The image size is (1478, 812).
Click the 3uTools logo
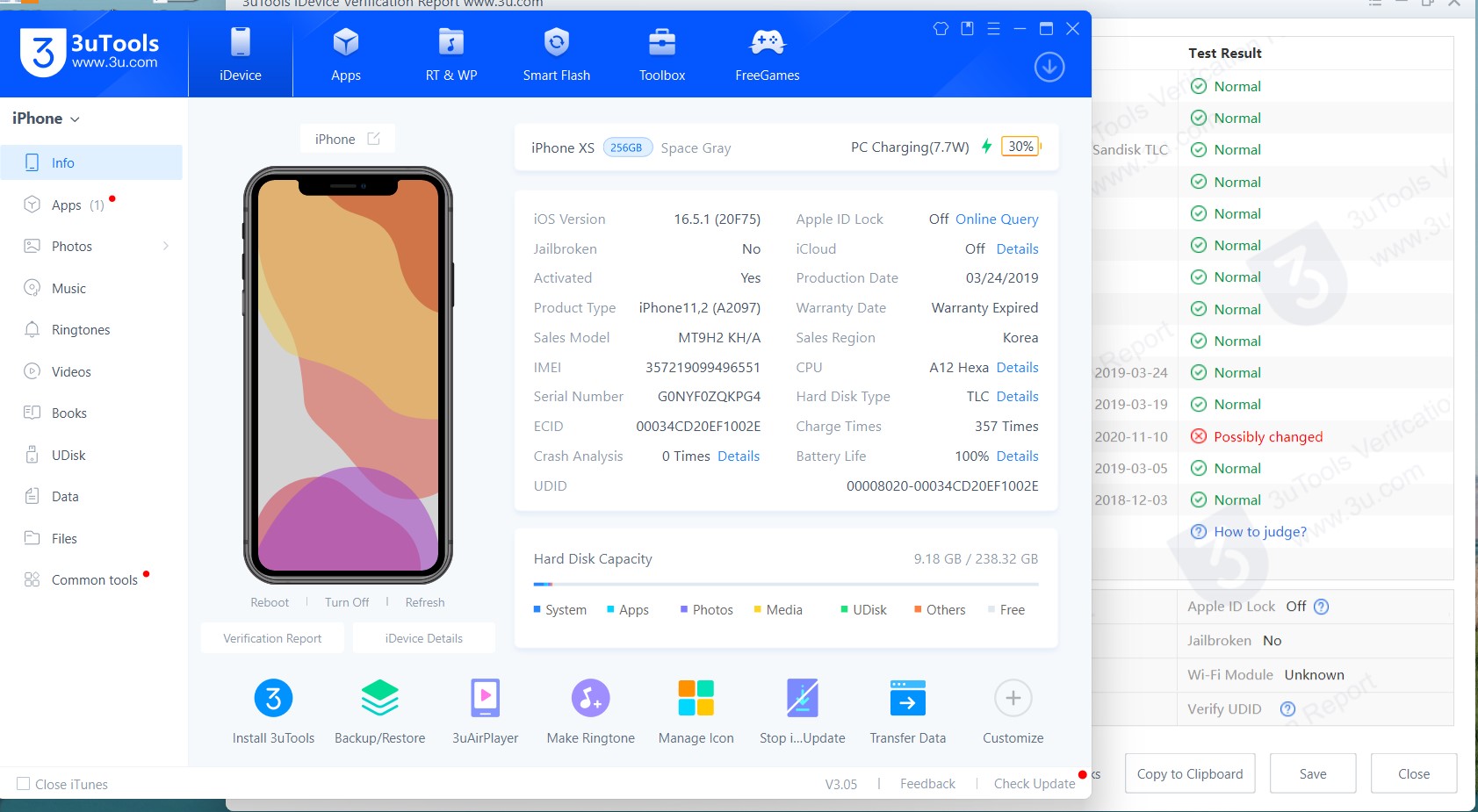[x=89, y=52]
